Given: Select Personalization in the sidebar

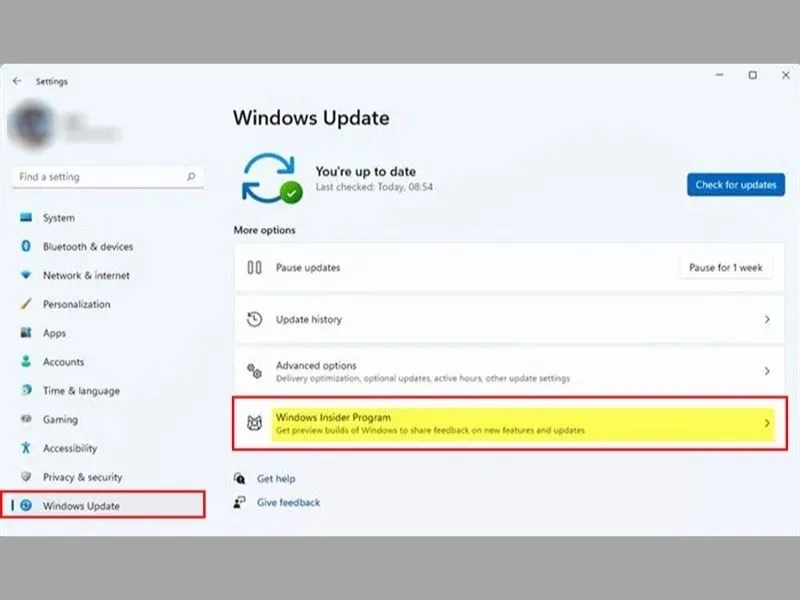Looking at the screenshot, I should tap(77, 304).
